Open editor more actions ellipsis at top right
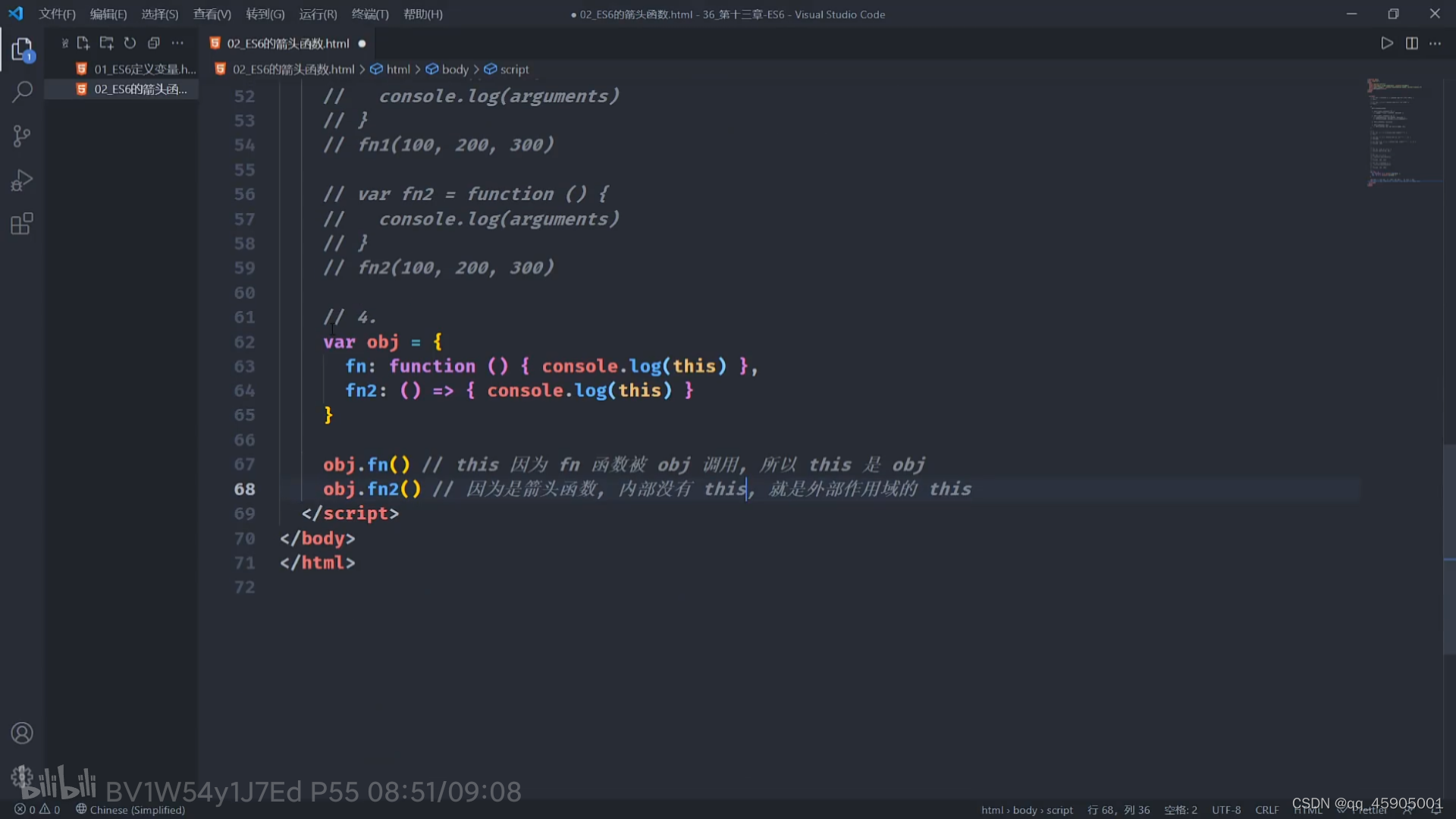The width and height of the screenshot is (1456, 819). point(1436,43)
